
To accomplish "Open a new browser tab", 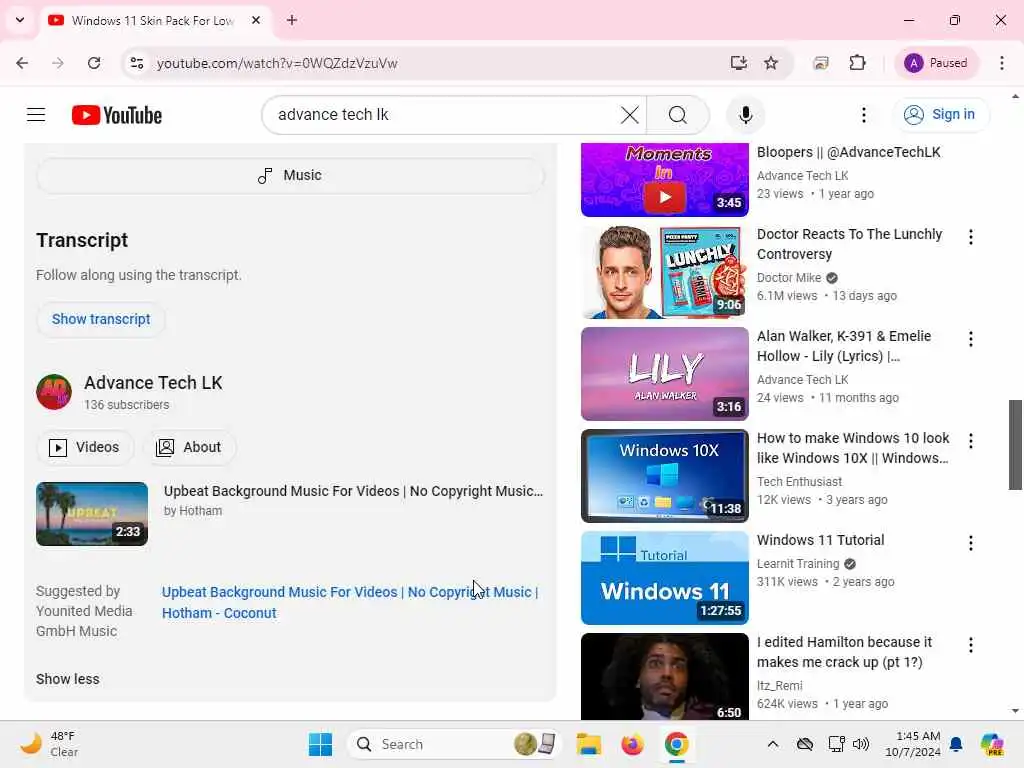I will (292, 20).
